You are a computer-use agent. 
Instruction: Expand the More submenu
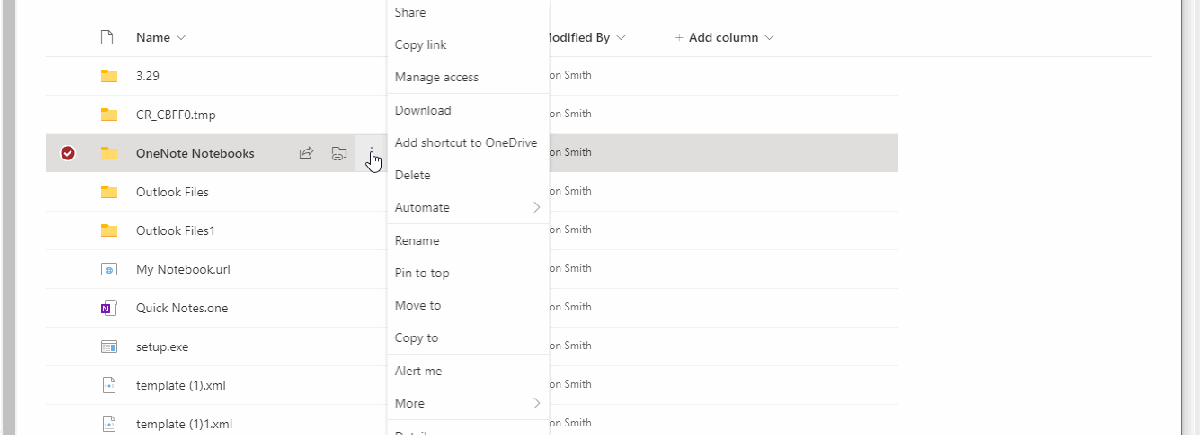click(x=467, y=404)
